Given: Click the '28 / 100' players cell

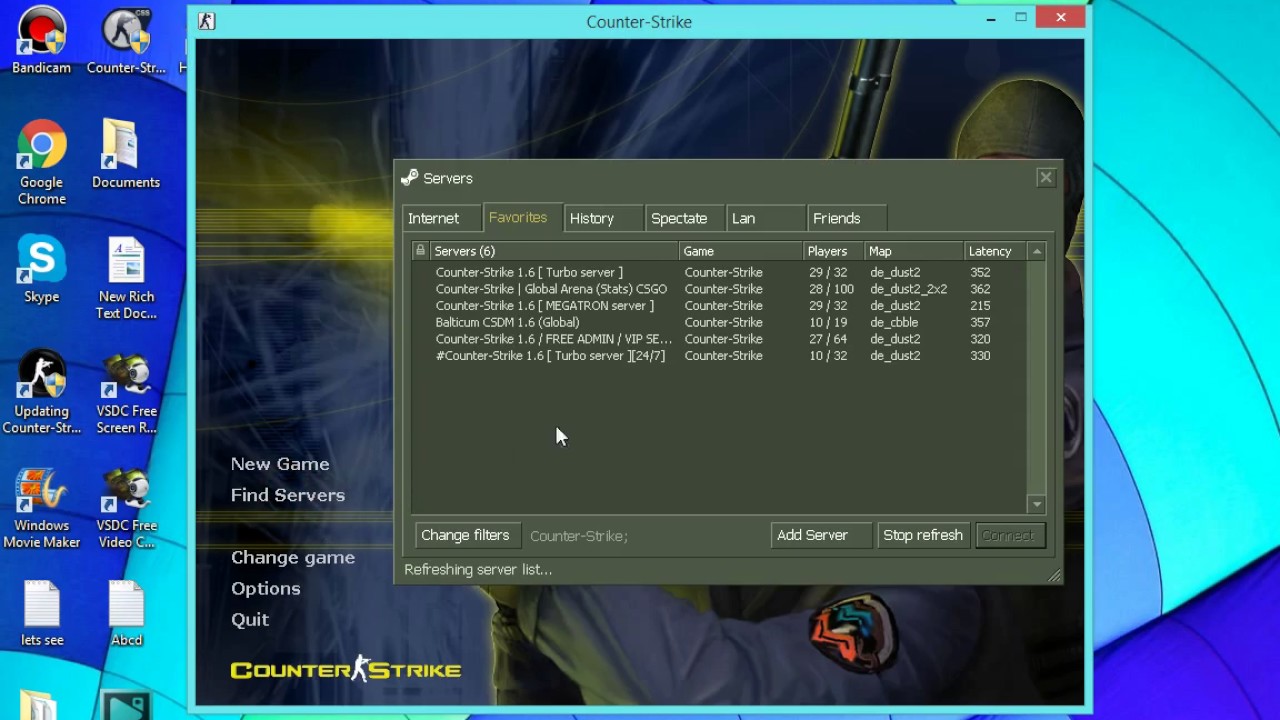Looking at the screenshot, I should pos(831,289).
